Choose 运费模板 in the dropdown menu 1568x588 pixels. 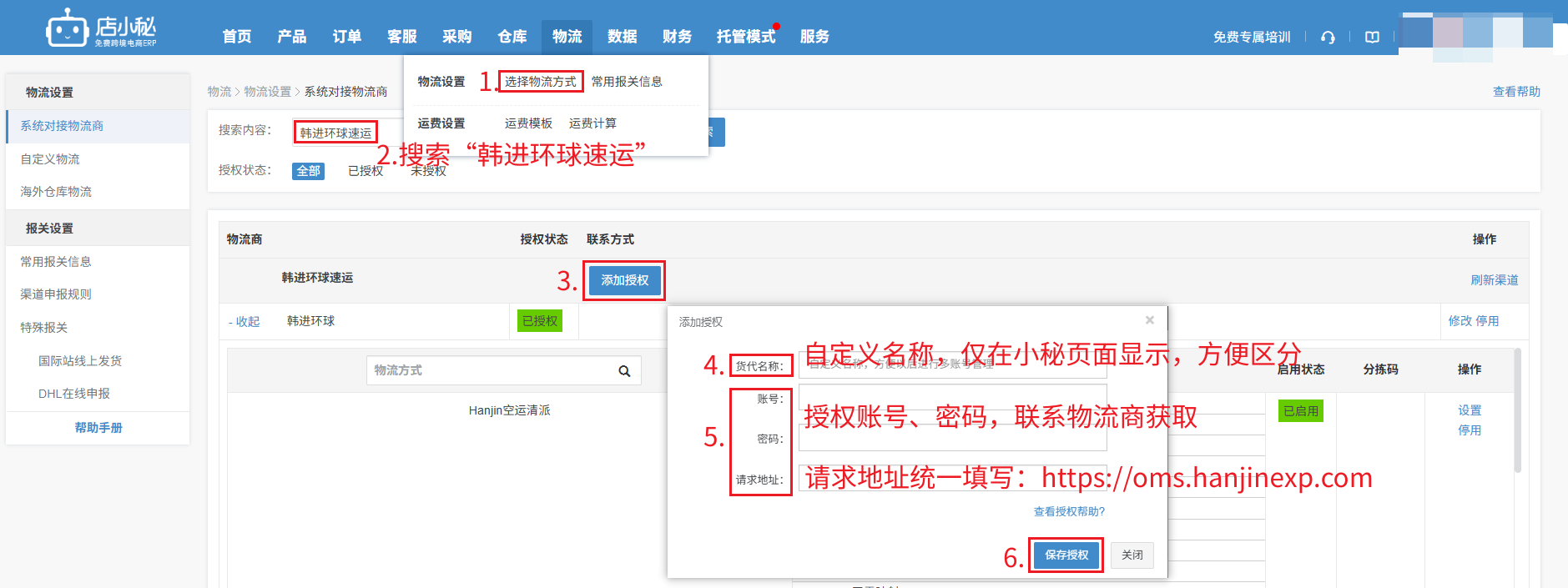point(528,123)
